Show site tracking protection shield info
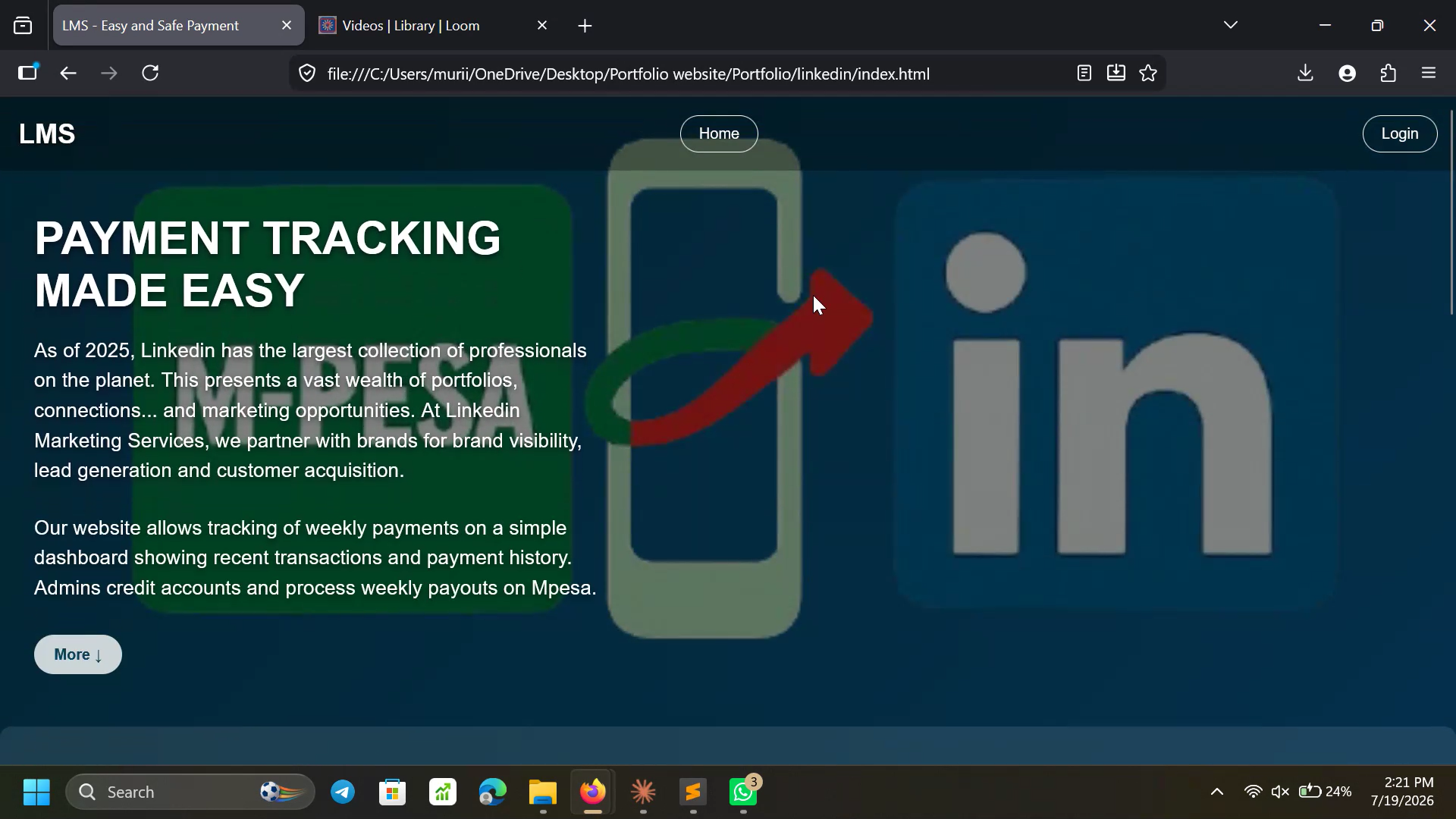Screen dimensions: 1456x819 (x=307, y=74)
